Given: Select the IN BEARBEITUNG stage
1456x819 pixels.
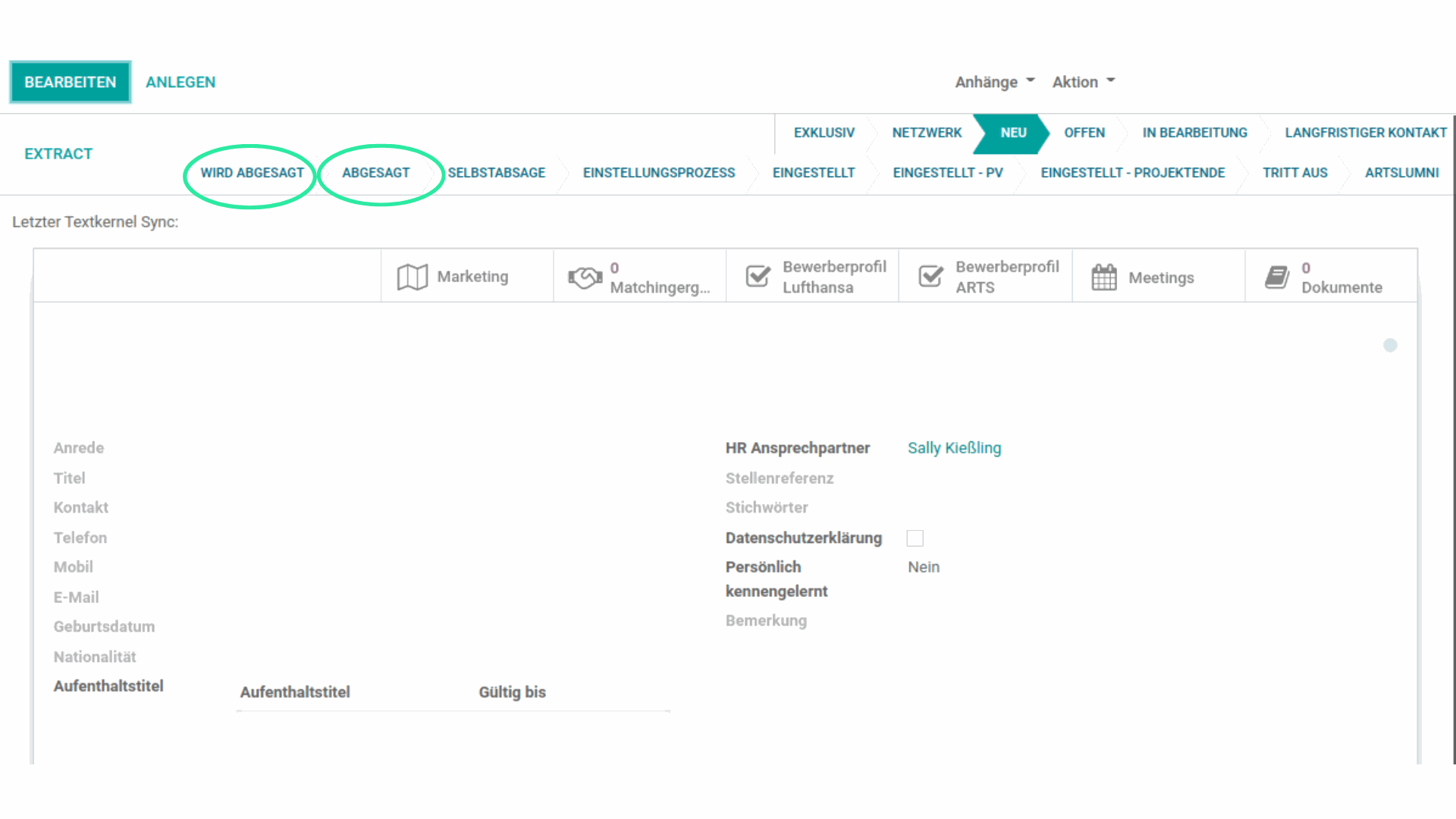Looking at the screenshot, I should (x=1194, y=133).
